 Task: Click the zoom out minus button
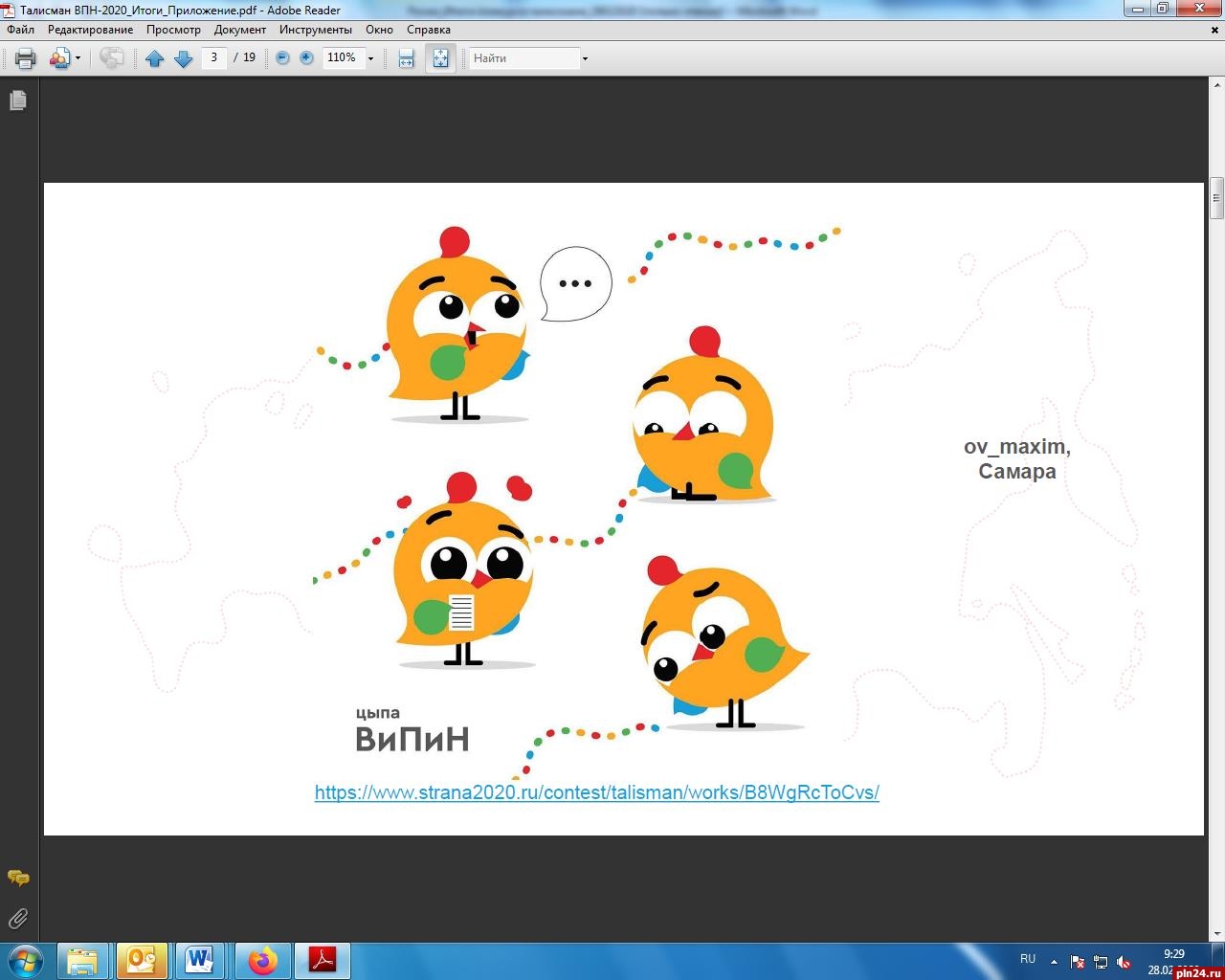tap(282, 58)
